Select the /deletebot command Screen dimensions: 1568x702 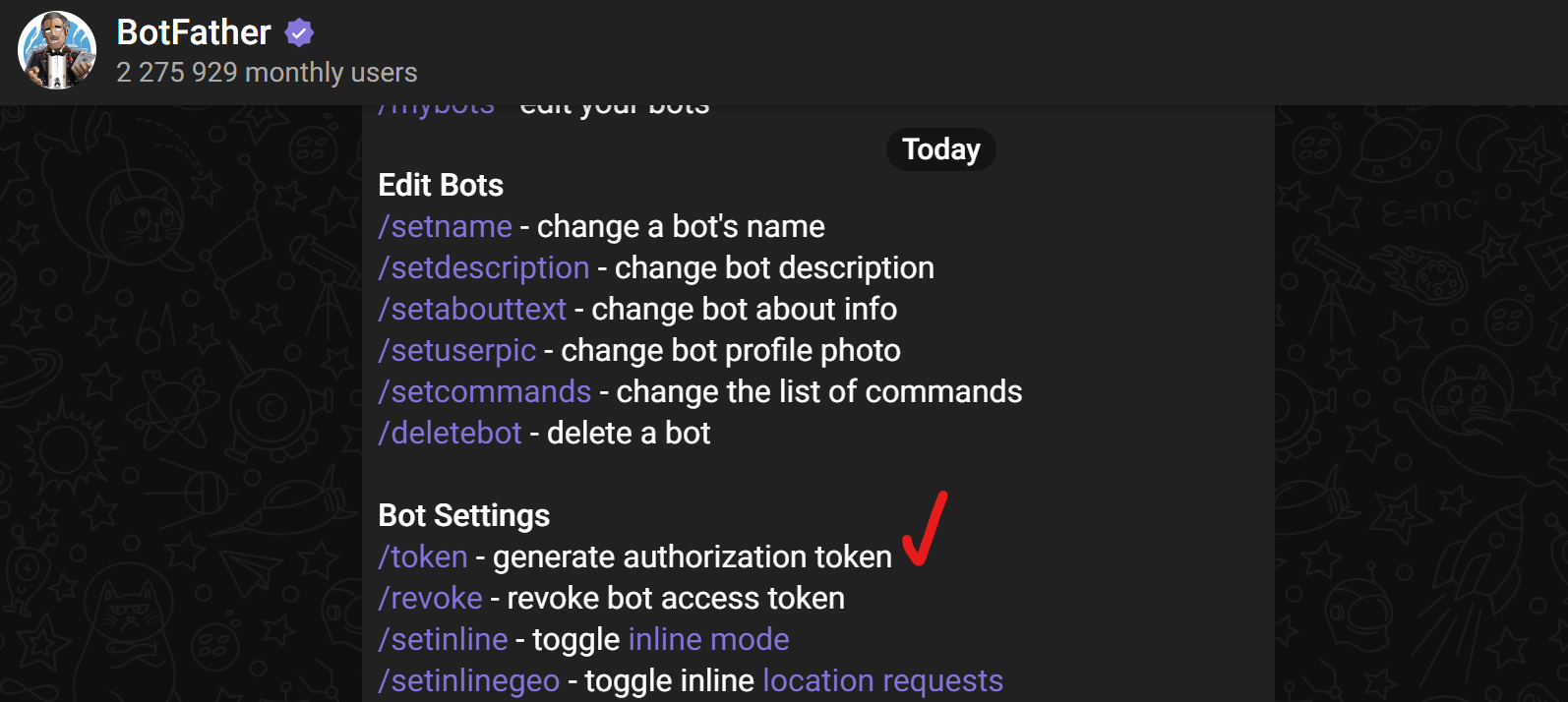tap(451, 434)
